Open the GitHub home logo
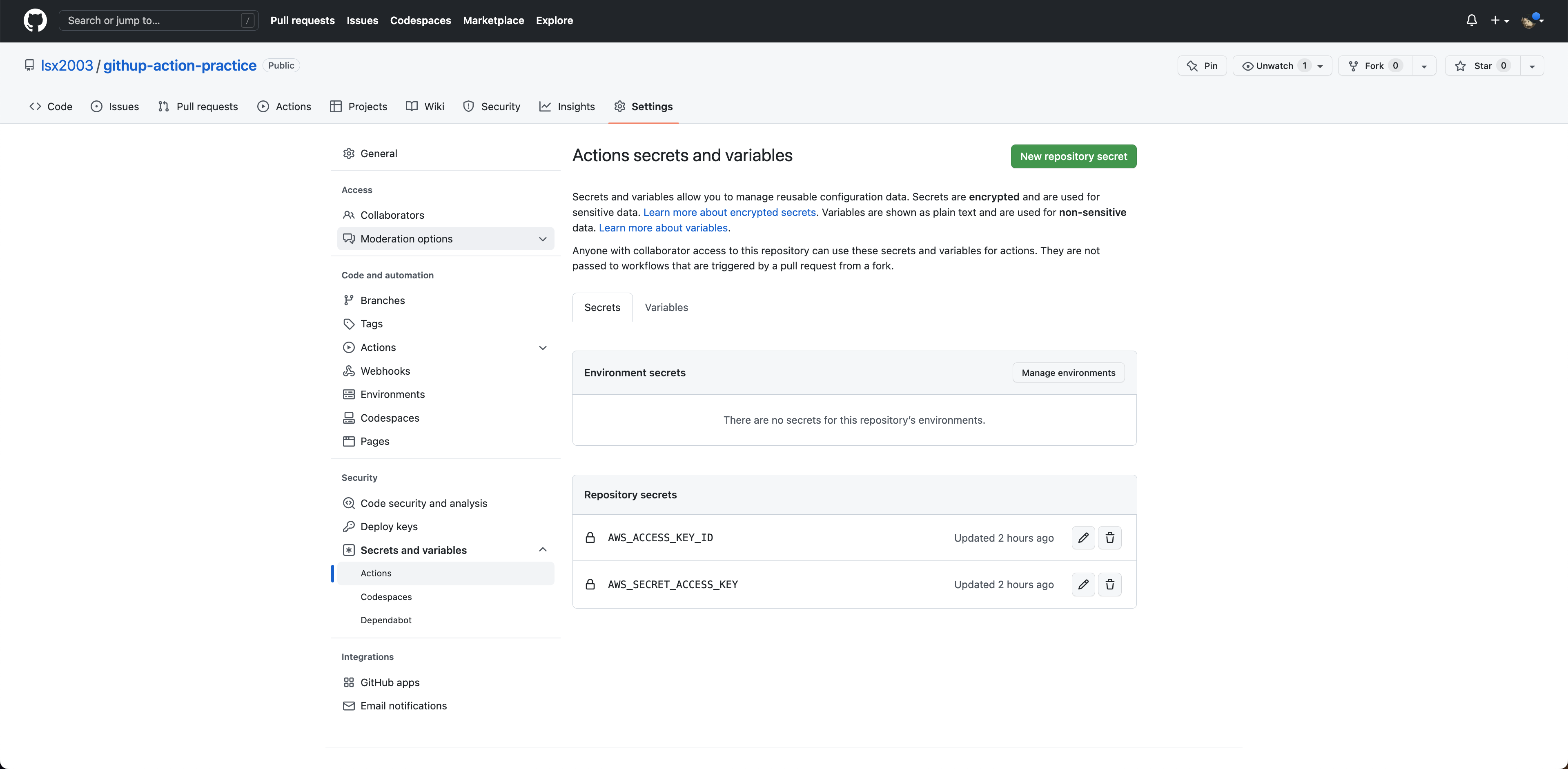The width and height of the screenshot is (1568, 769). pos(35,20)
